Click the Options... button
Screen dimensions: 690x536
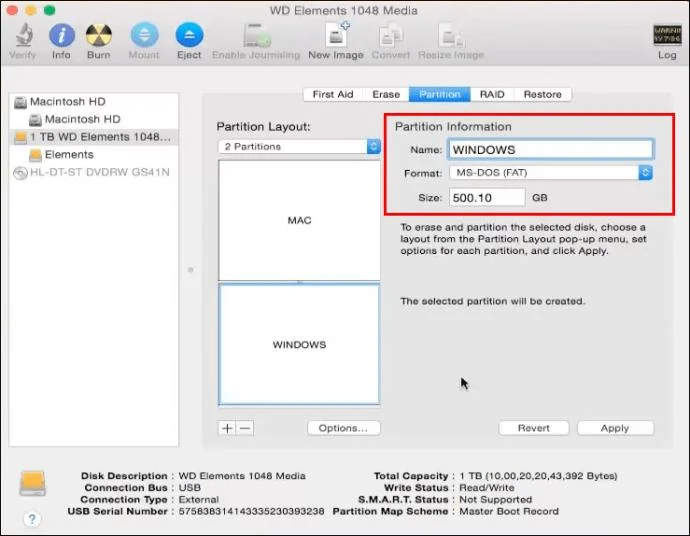coord(344,428)
